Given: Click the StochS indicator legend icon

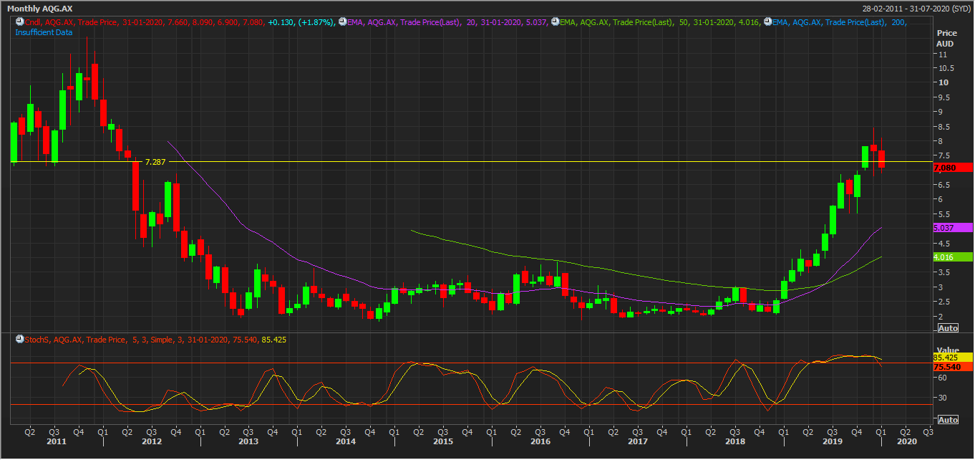Looking at the screenshot, I should [19, 339].
